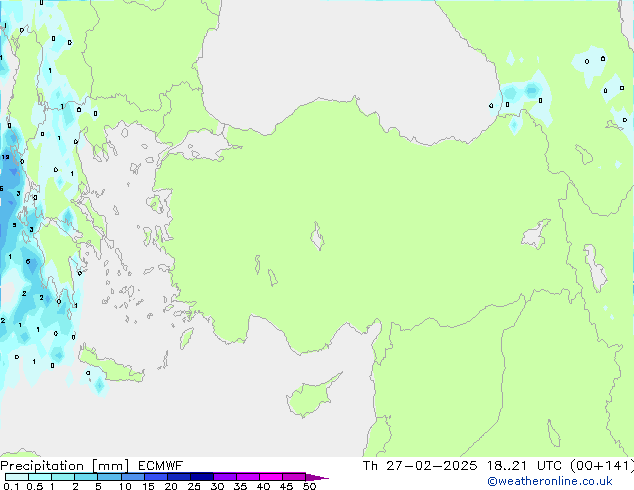
Task: Click the ECMWF model label
Action: coord(161,466)
